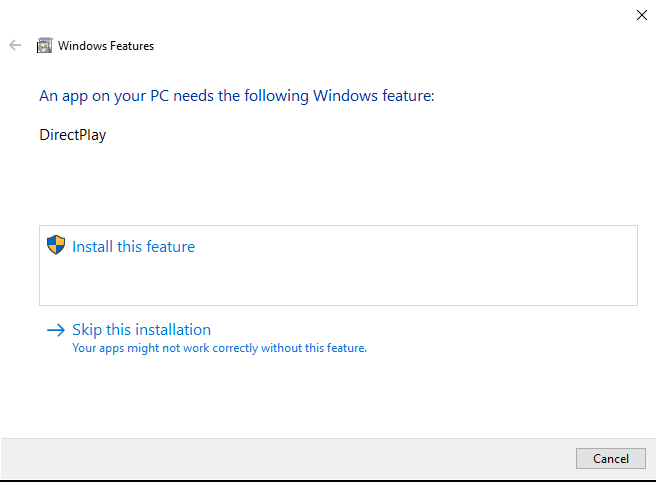
Task: Click the blue arrow beside Skip this installation
Action: pyautogui.click(x=56, y=330)
